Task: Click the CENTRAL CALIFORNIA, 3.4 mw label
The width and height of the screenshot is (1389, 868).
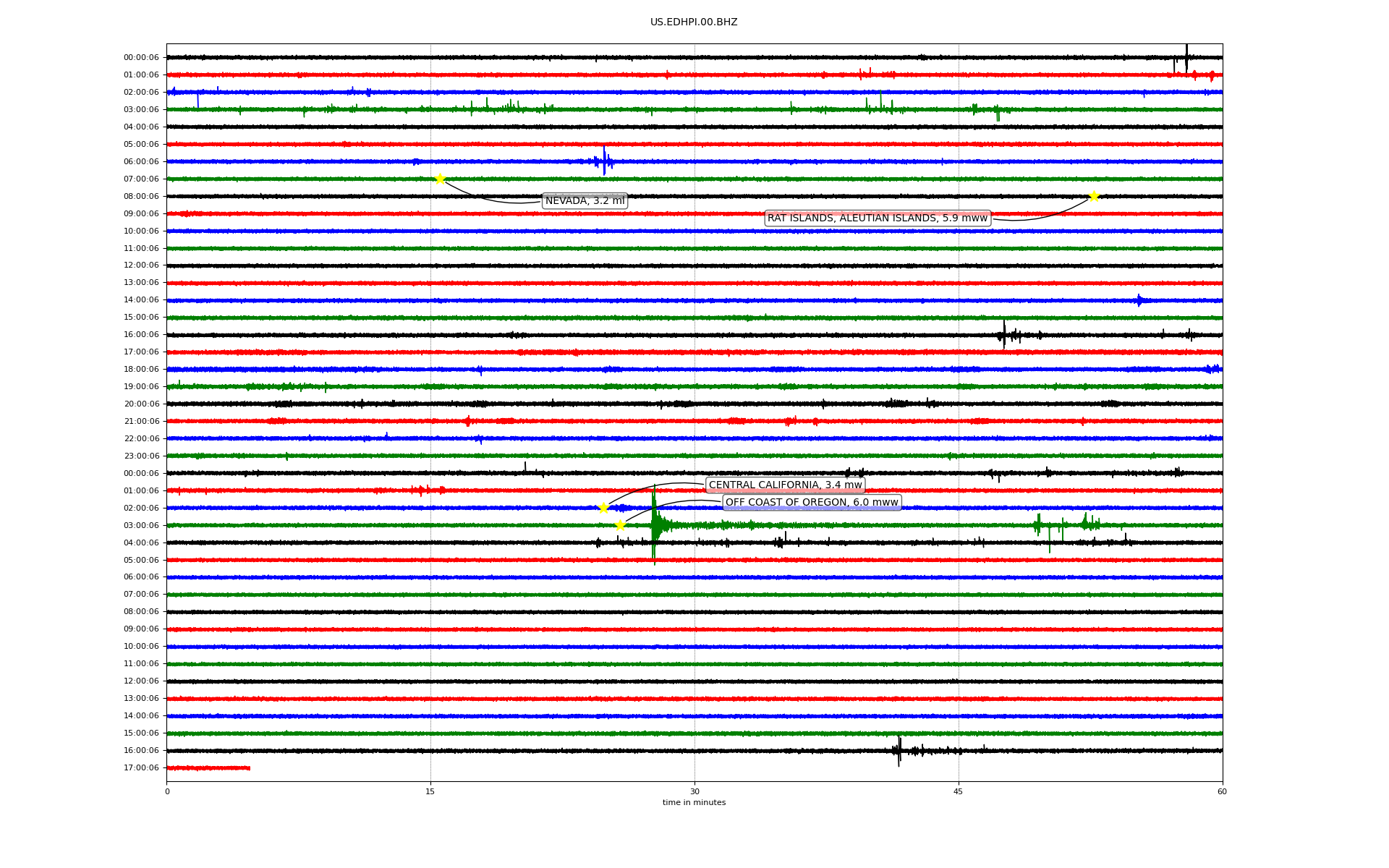Action: coord(785,485)
